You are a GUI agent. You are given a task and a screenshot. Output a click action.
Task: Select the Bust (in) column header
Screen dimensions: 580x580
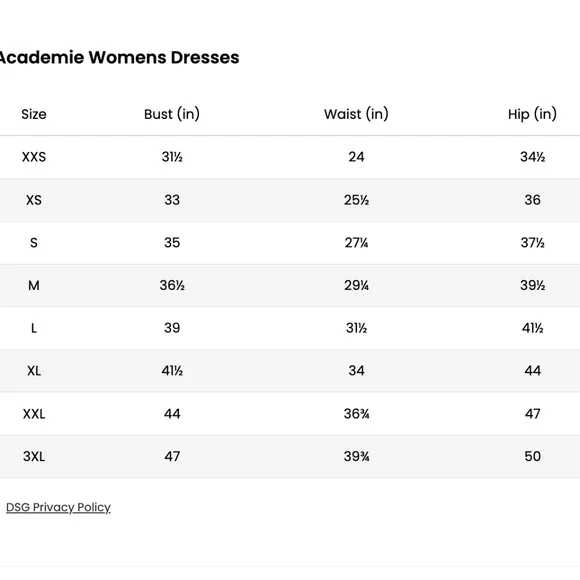pos(172,114)
